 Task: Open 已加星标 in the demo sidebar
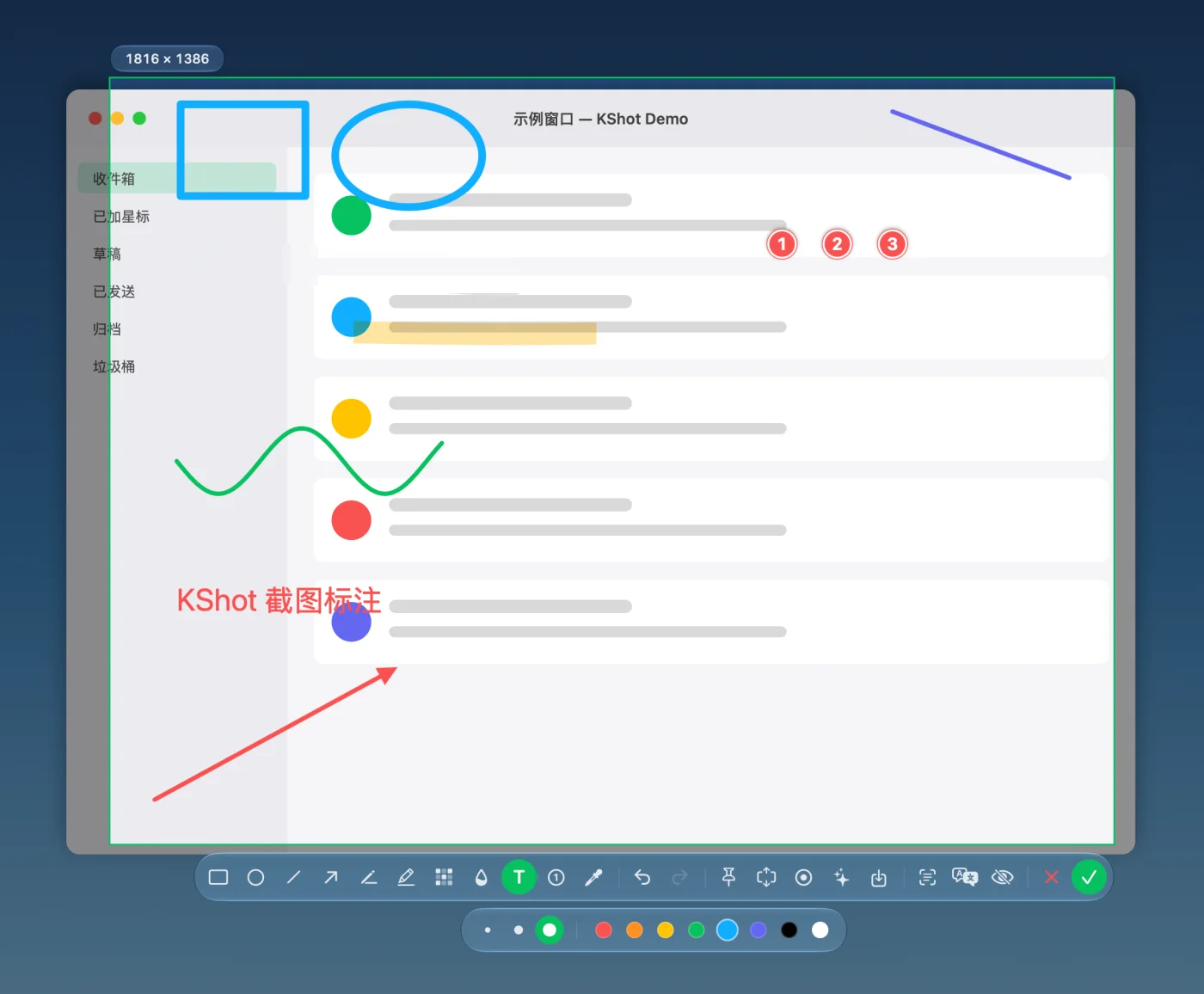121,217
